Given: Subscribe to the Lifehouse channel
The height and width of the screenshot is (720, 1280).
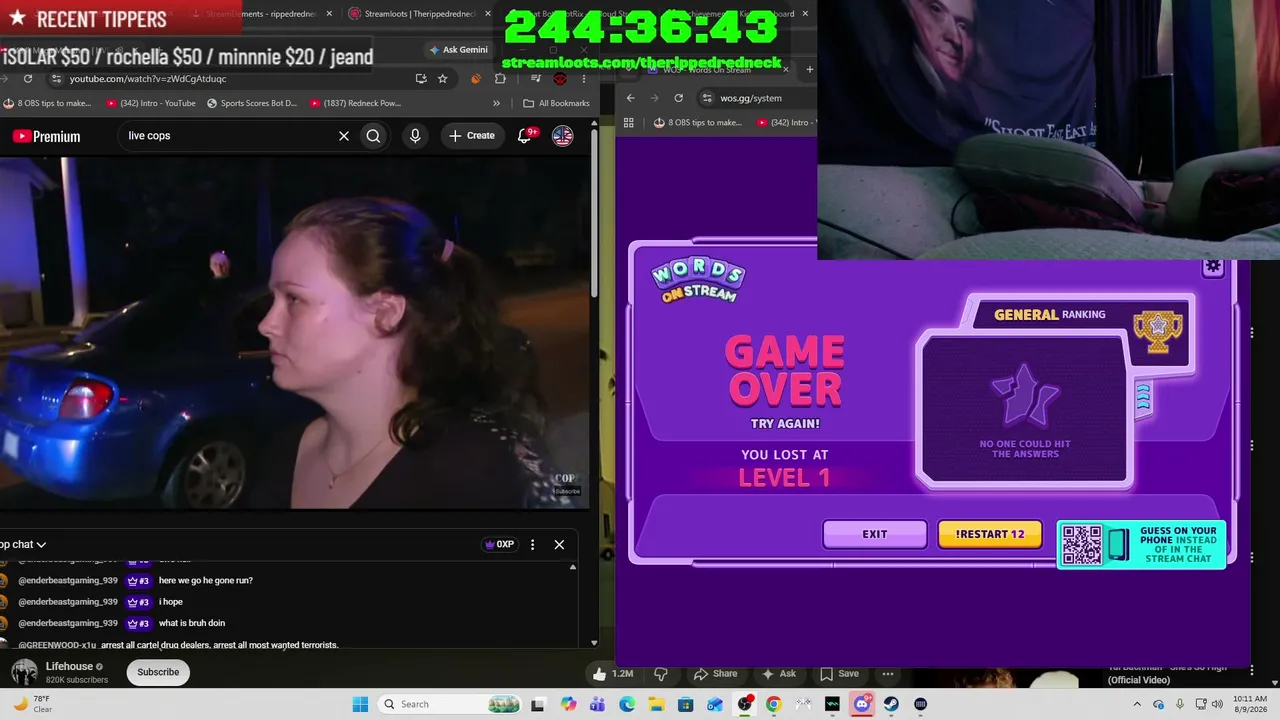Looking at the screenshot, I should [x=158, y=672].
